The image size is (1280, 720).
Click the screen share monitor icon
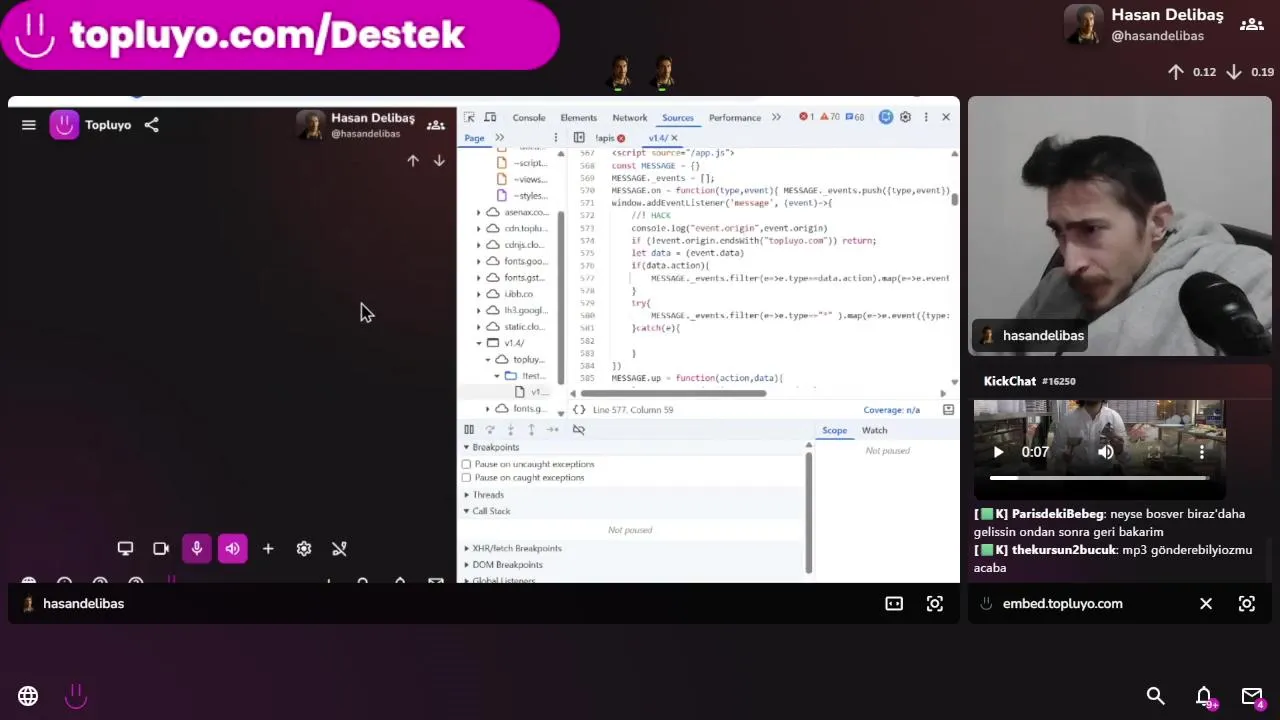pos(125,548)
